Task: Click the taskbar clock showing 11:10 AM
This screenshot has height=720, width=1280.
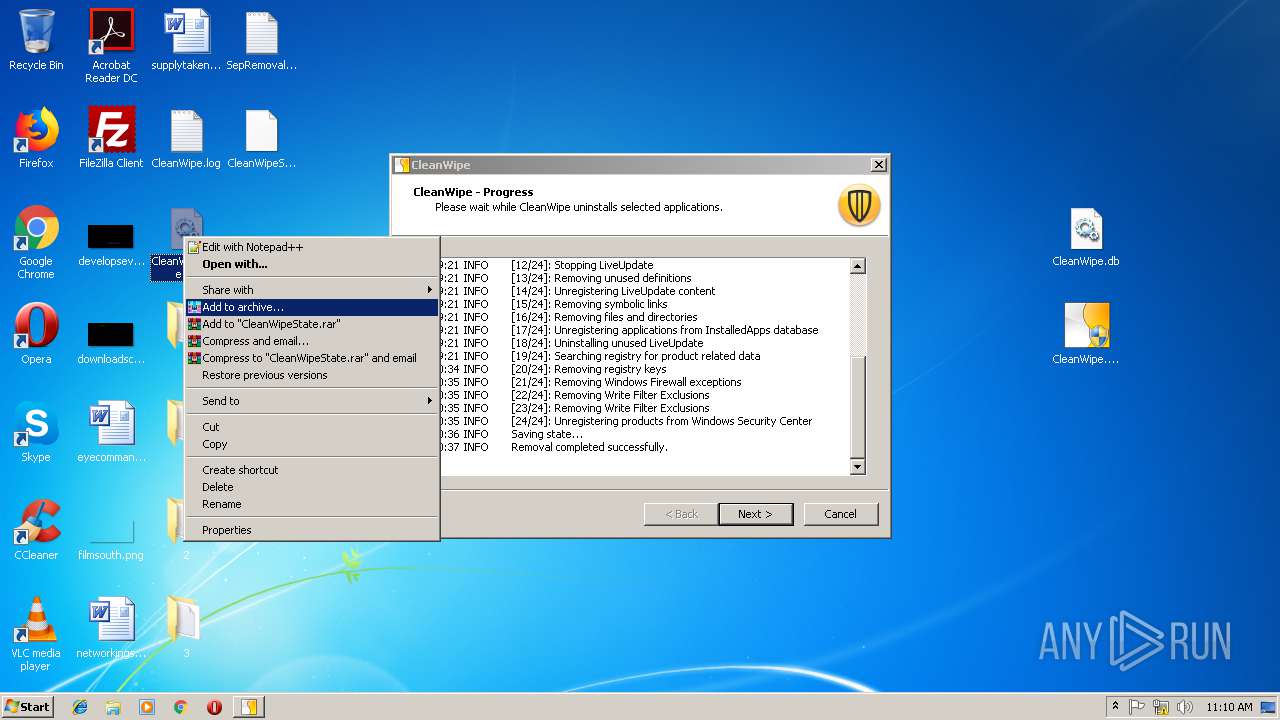Action: click(1229, 707)
